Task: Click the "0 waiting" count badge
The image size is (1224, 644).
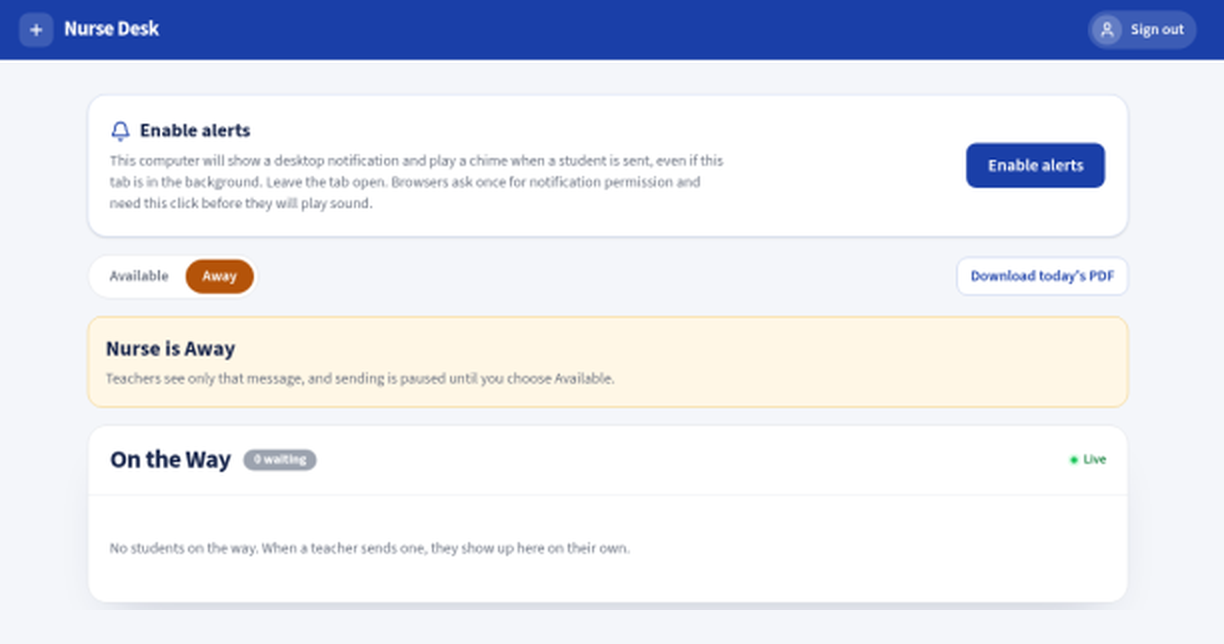Action: 280,460
